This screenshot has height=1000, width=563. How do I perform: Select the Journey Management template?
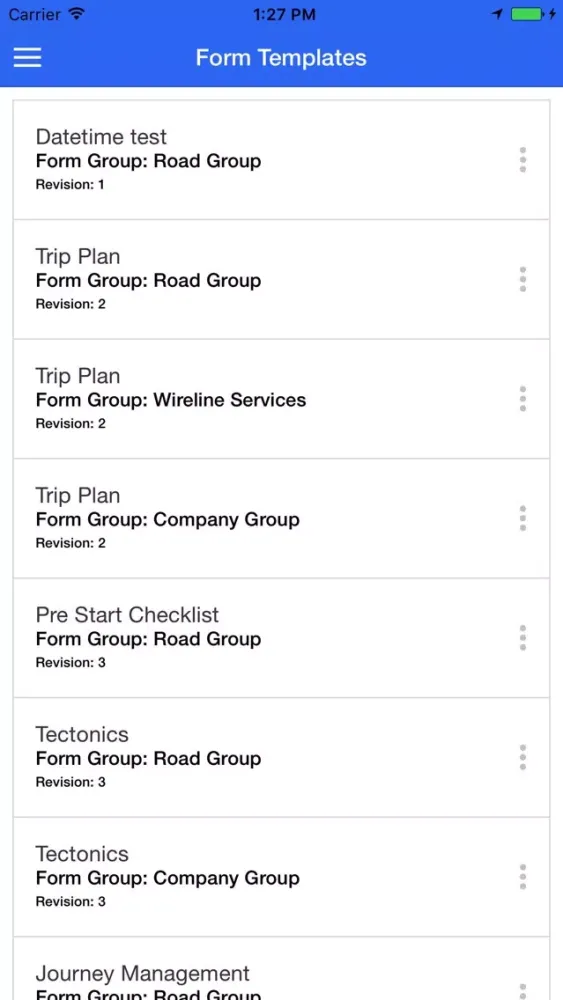point(281,969)
